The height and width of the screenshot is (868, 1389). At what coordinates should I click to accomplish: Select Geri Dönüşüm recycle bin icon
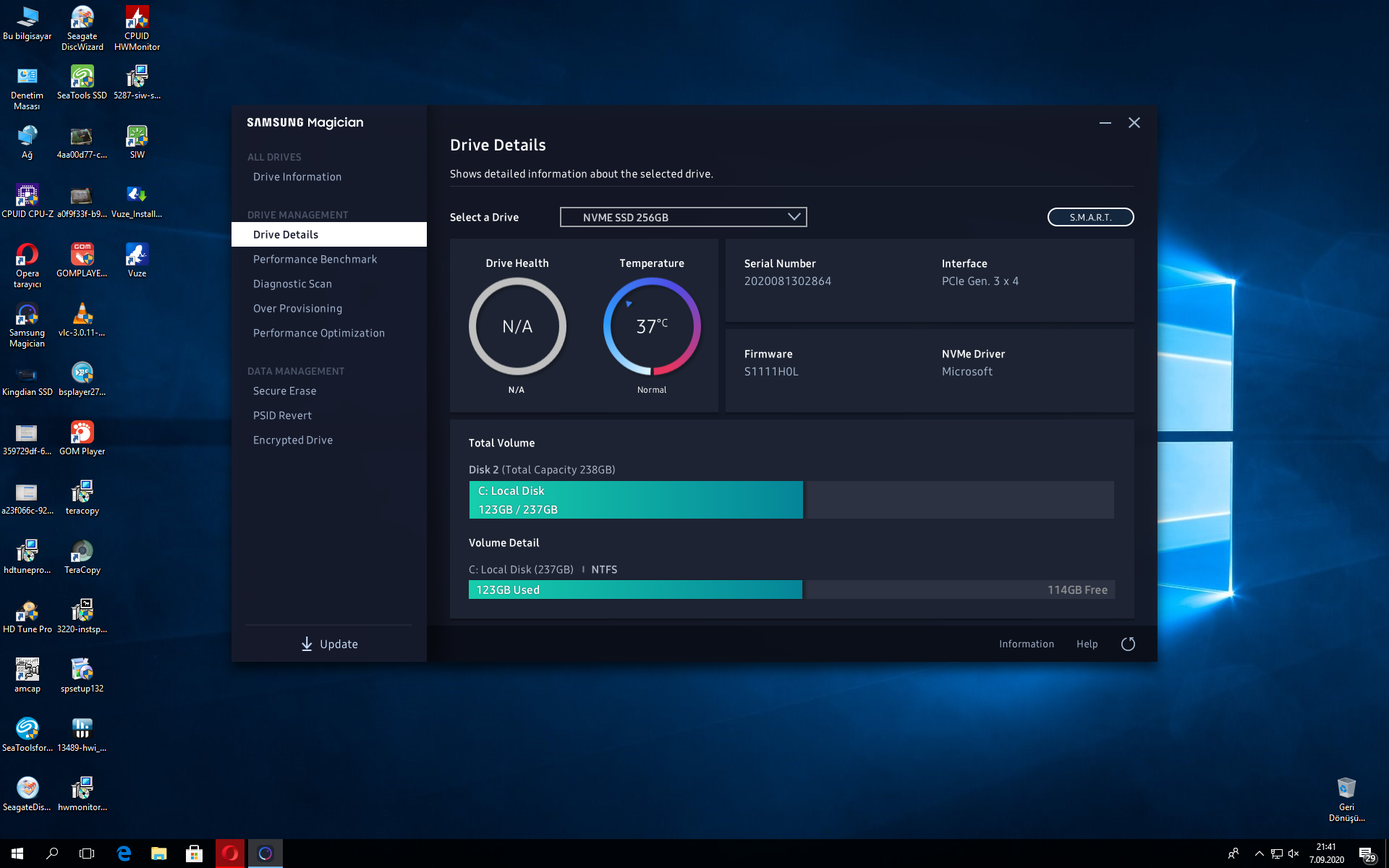pyautogui.click(x=1346, y=799)
